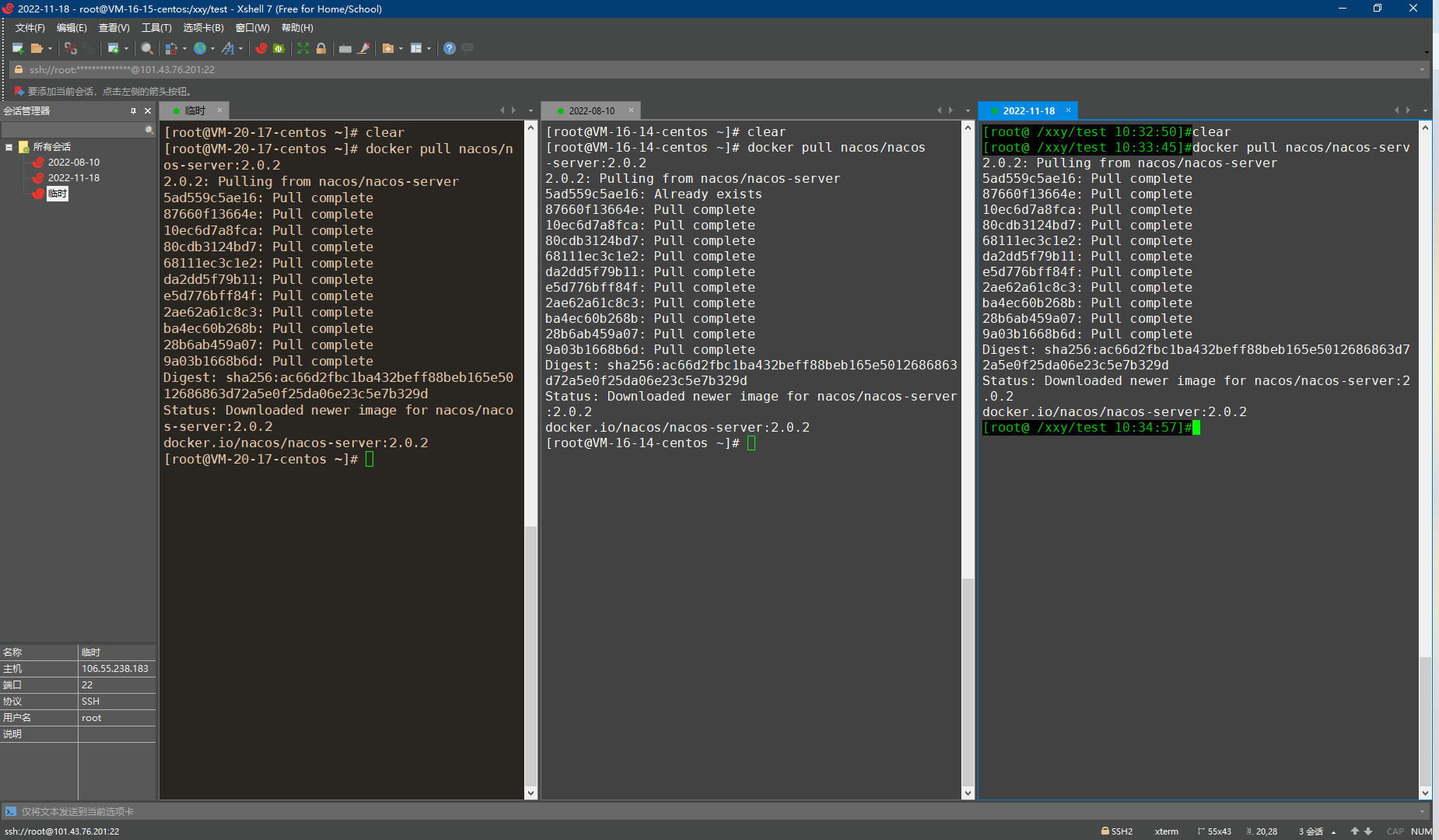Screen dimensions: 1439x840
Task: Collapse the 所有会话 tree node
Action: point(9,147)
